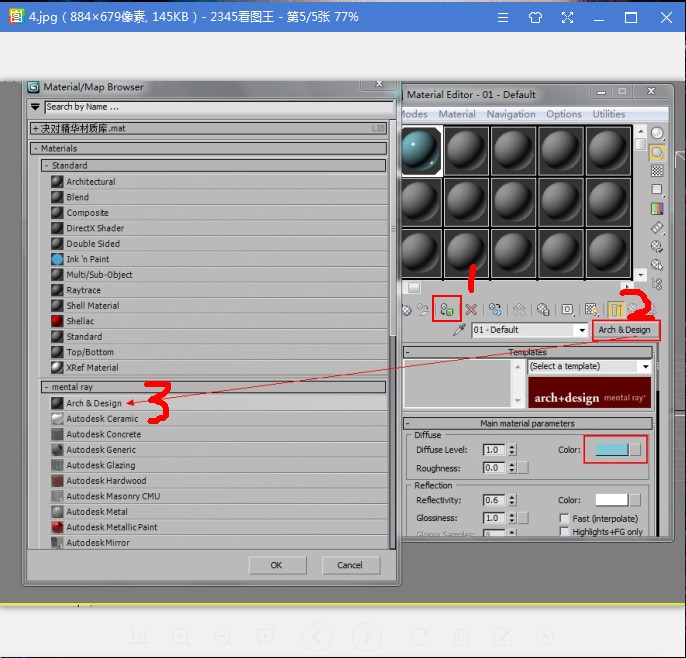Click the Search by Name field
This screenshot has height=658, width=686.
219,107
